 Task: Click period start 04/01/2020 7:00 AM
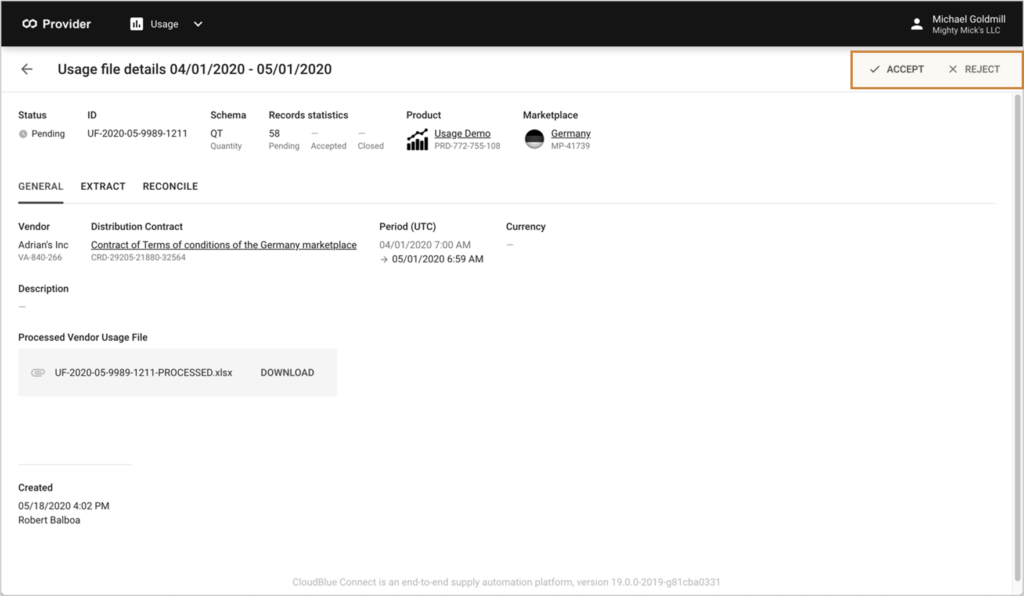tap(424, 245)
